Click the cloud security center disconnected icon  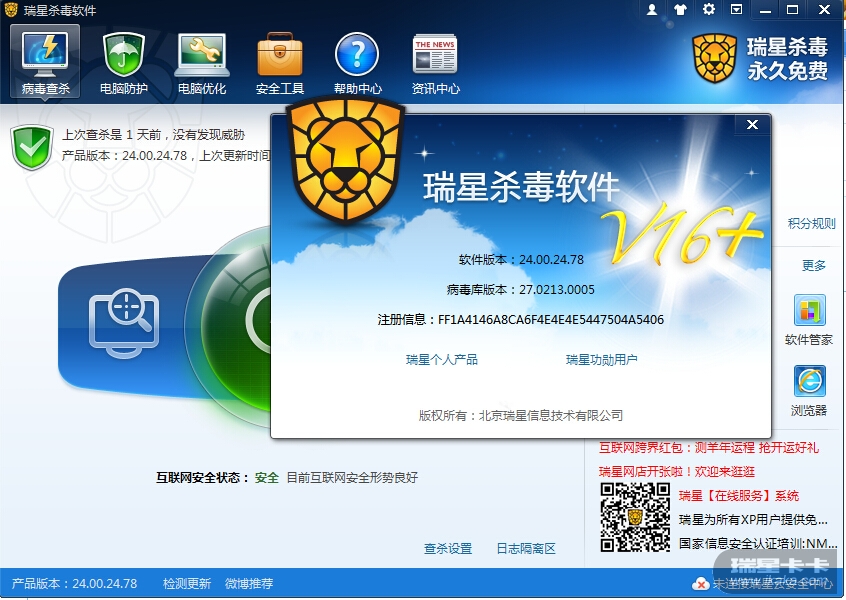[x=700, y=584]
